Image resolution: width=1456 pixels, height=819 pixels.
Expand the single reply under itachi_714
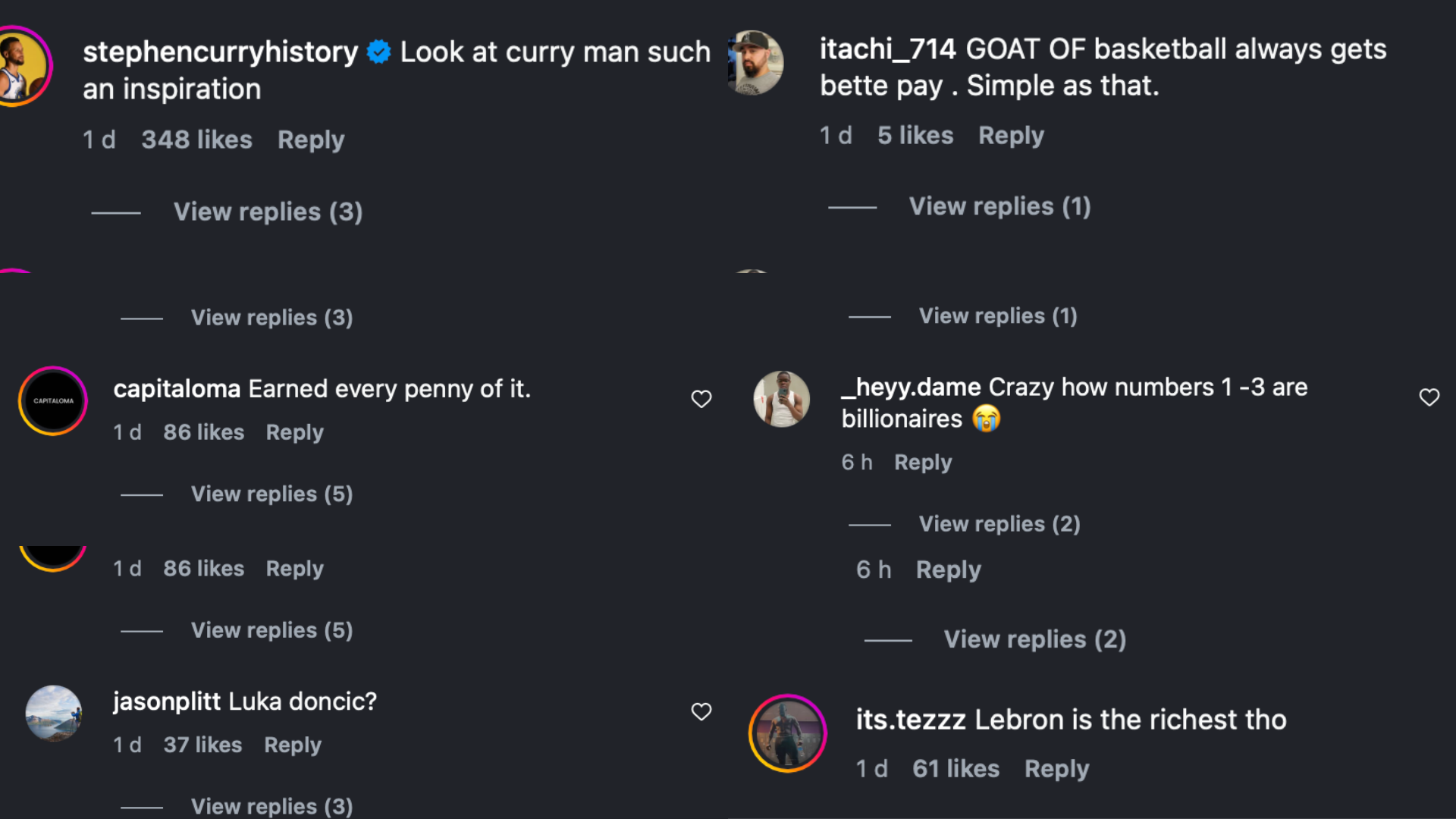click(x=999, y=206)
